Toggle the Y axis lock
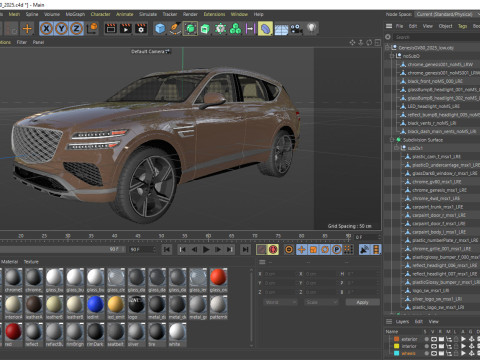 tap(61, 29)
